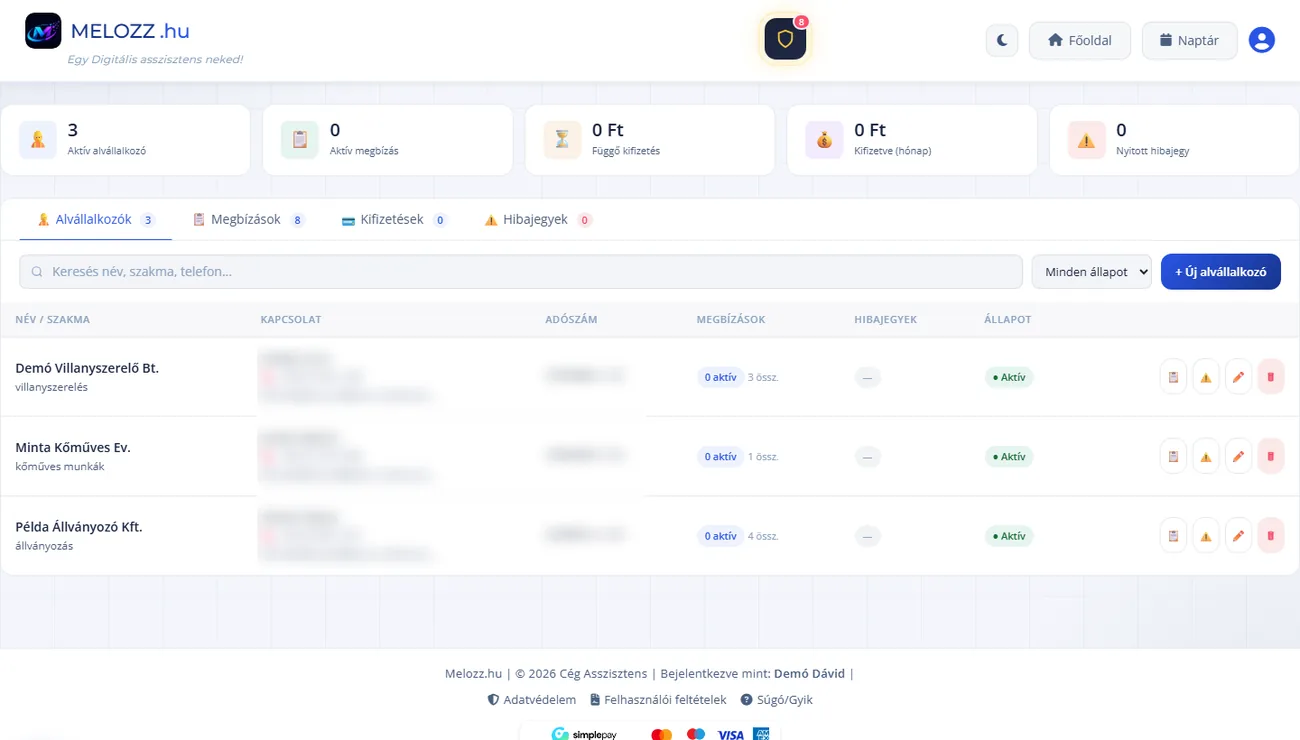Open the user profile avatar icon
Screen dimensions: 1300x740
[x=1262, y=41]
